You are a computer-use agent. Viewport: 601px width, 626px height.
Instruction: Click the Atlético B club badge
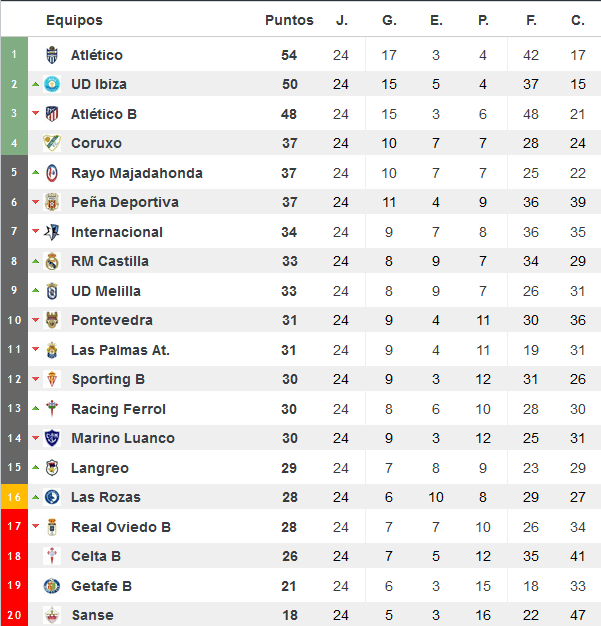click(x=52, y=114)
